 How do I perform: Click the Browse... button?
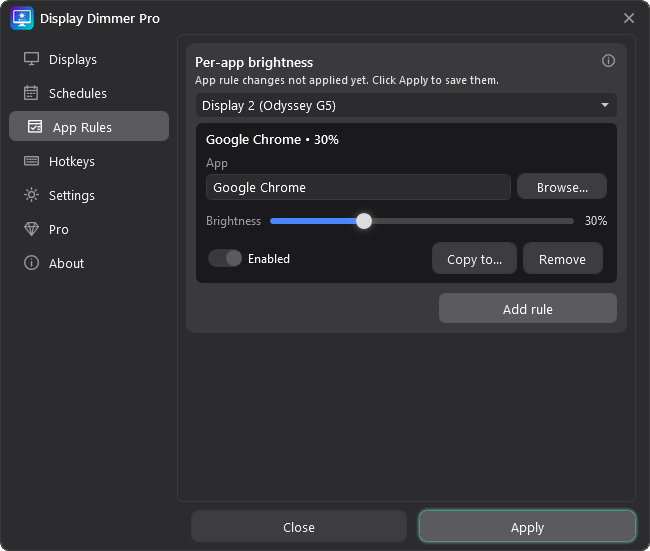point(562,187)
